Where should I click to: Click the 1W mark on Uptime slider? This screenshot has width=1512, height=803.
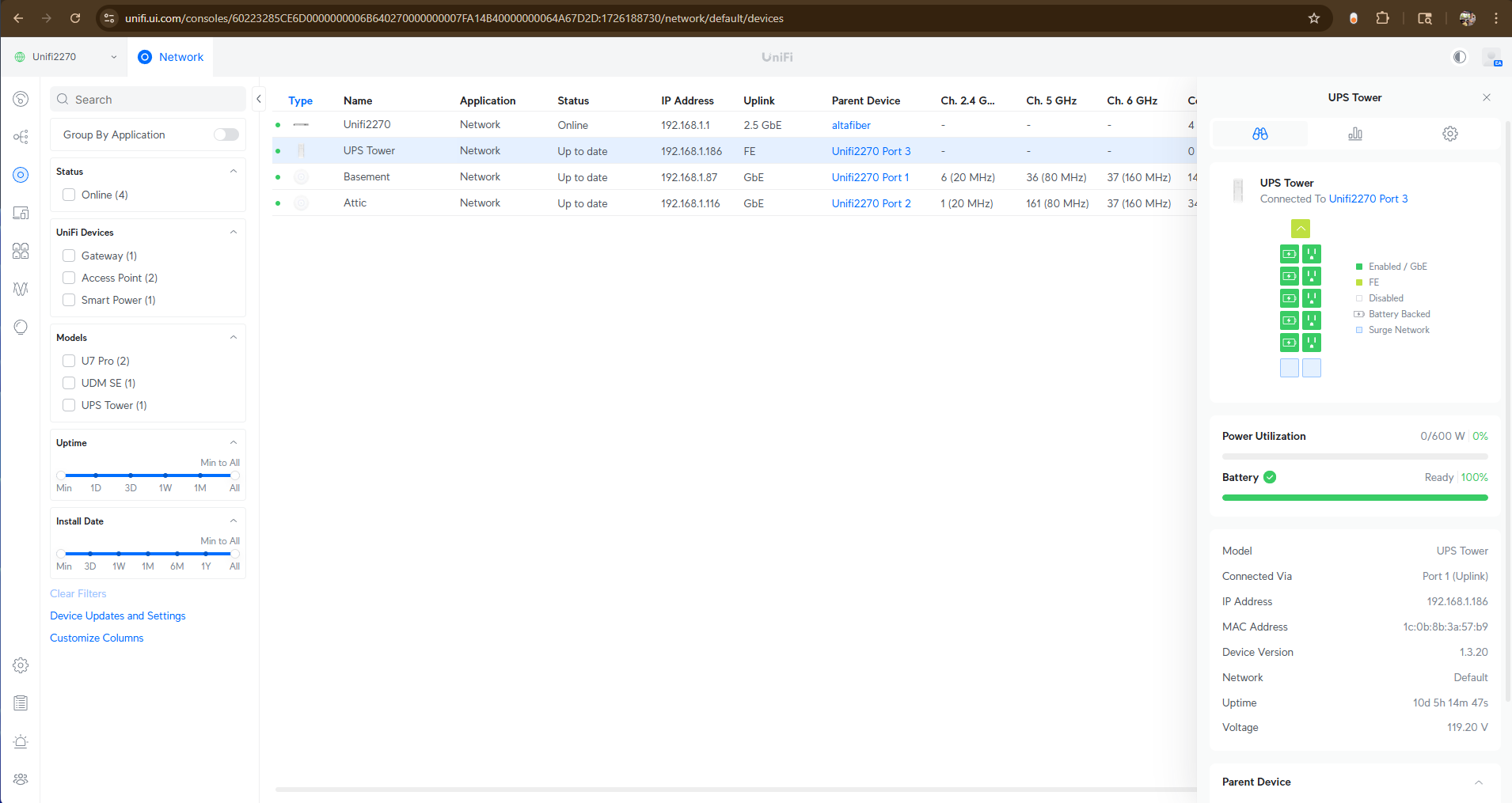click(x=165, y=475)
